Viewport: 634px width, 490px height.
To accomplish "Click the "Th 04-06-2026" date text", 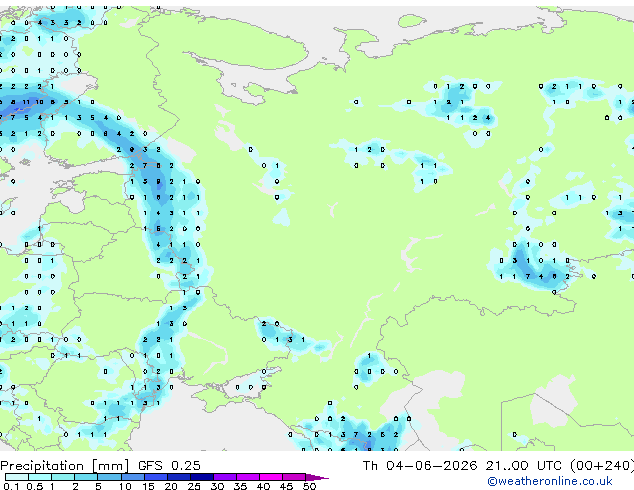I will point(420,466).
